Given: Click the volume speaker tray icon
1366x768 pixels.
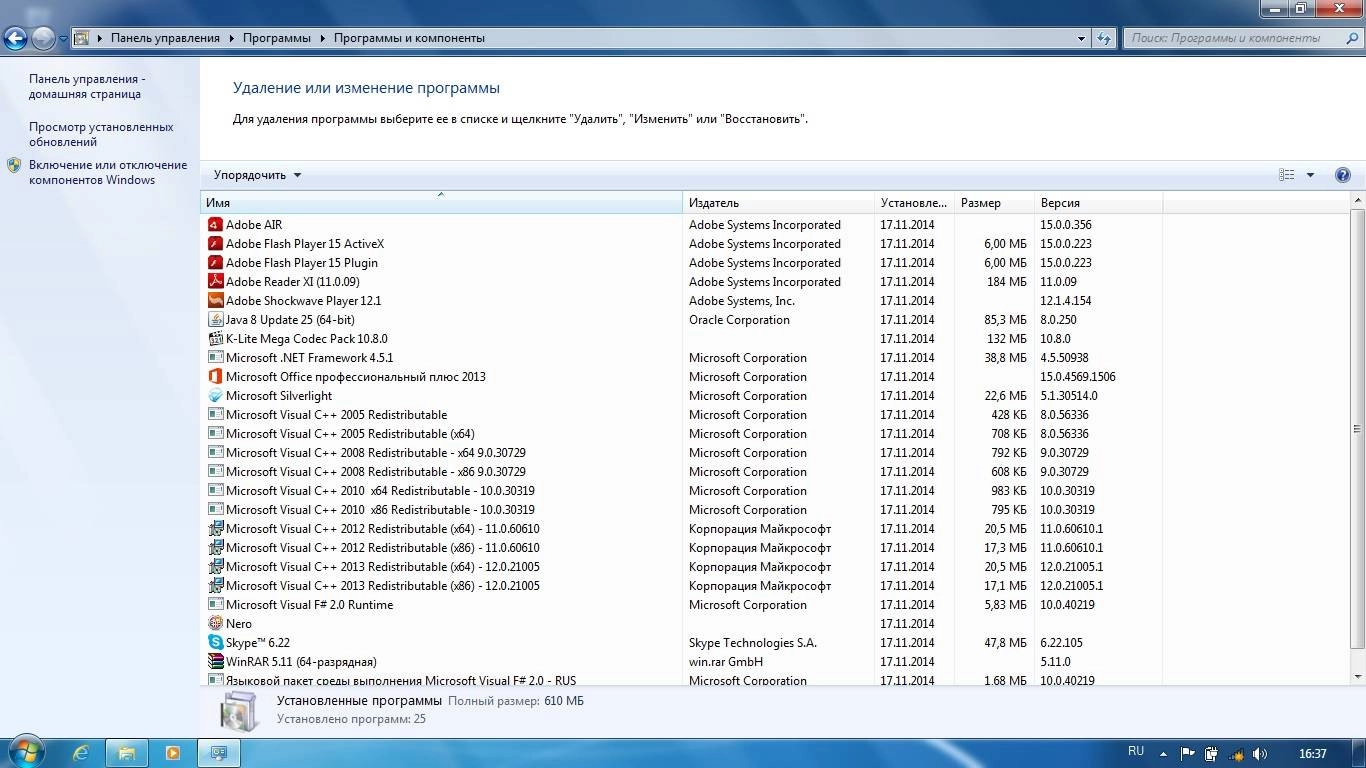Looking at the screenshot, I should [1260, 754].
